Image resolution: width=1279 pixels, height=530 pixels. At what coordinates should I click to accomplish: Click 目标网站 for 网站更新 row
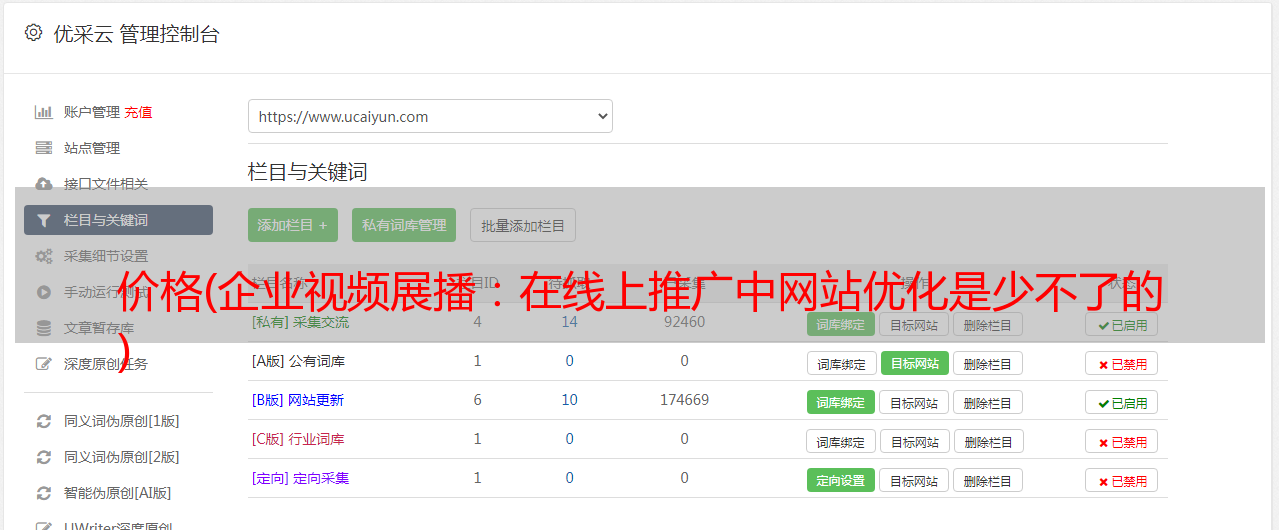coord(914,402)
